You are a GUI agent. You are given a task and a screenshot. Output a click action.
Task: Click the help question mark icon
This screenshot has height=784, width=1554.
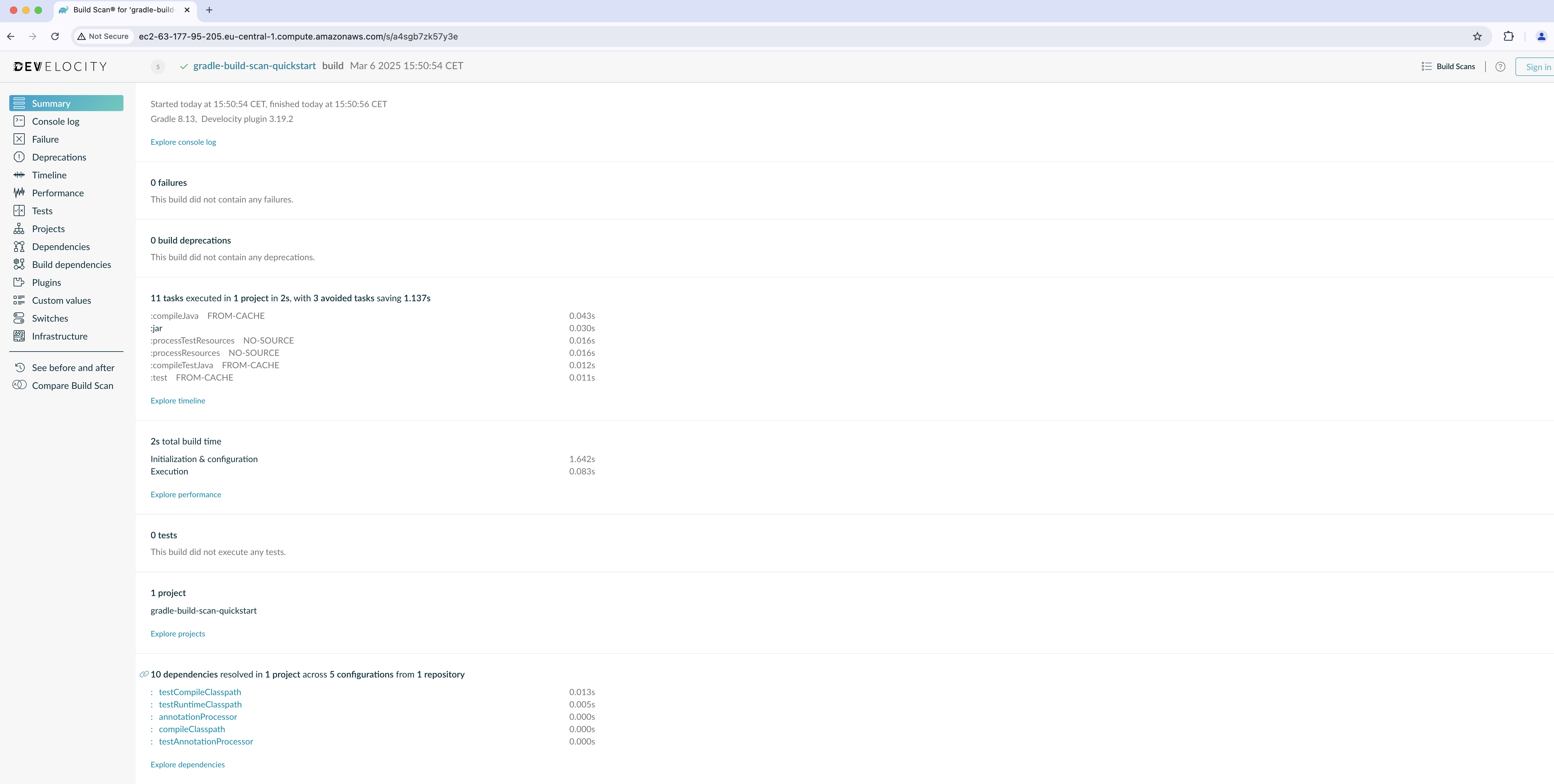(1500, 67)
